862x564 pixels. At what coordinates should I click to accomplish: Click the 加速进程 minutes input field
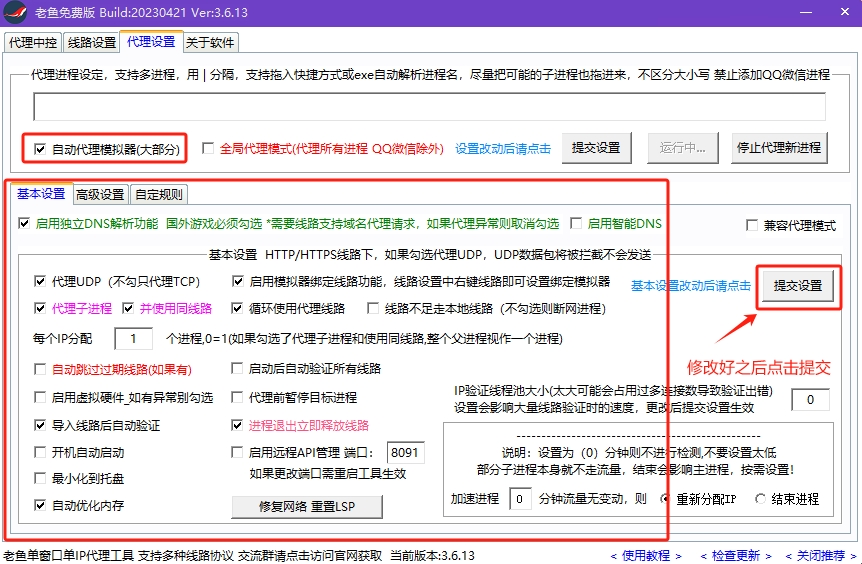click(x=520, y=499)
